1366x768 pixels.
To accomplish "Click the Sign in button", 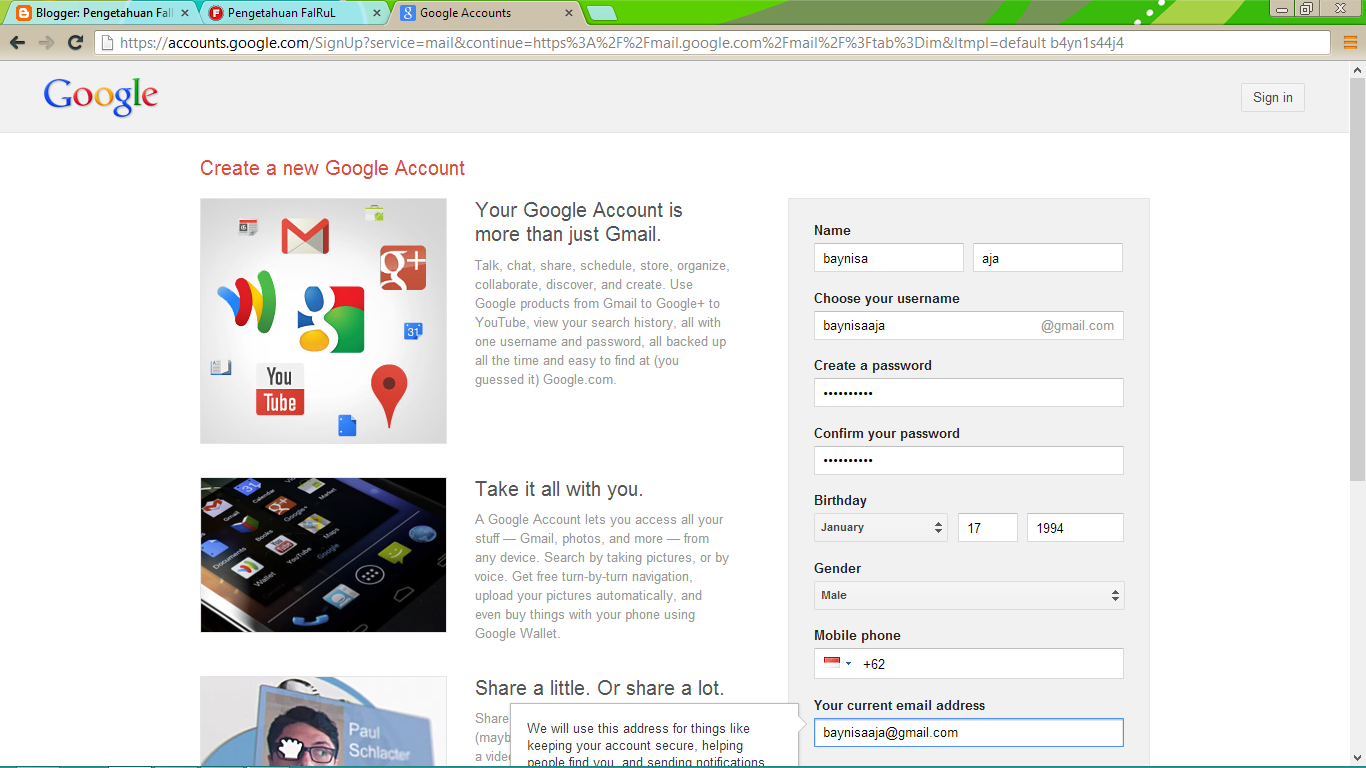I will pyautogui.click(x=1273, y=97).
